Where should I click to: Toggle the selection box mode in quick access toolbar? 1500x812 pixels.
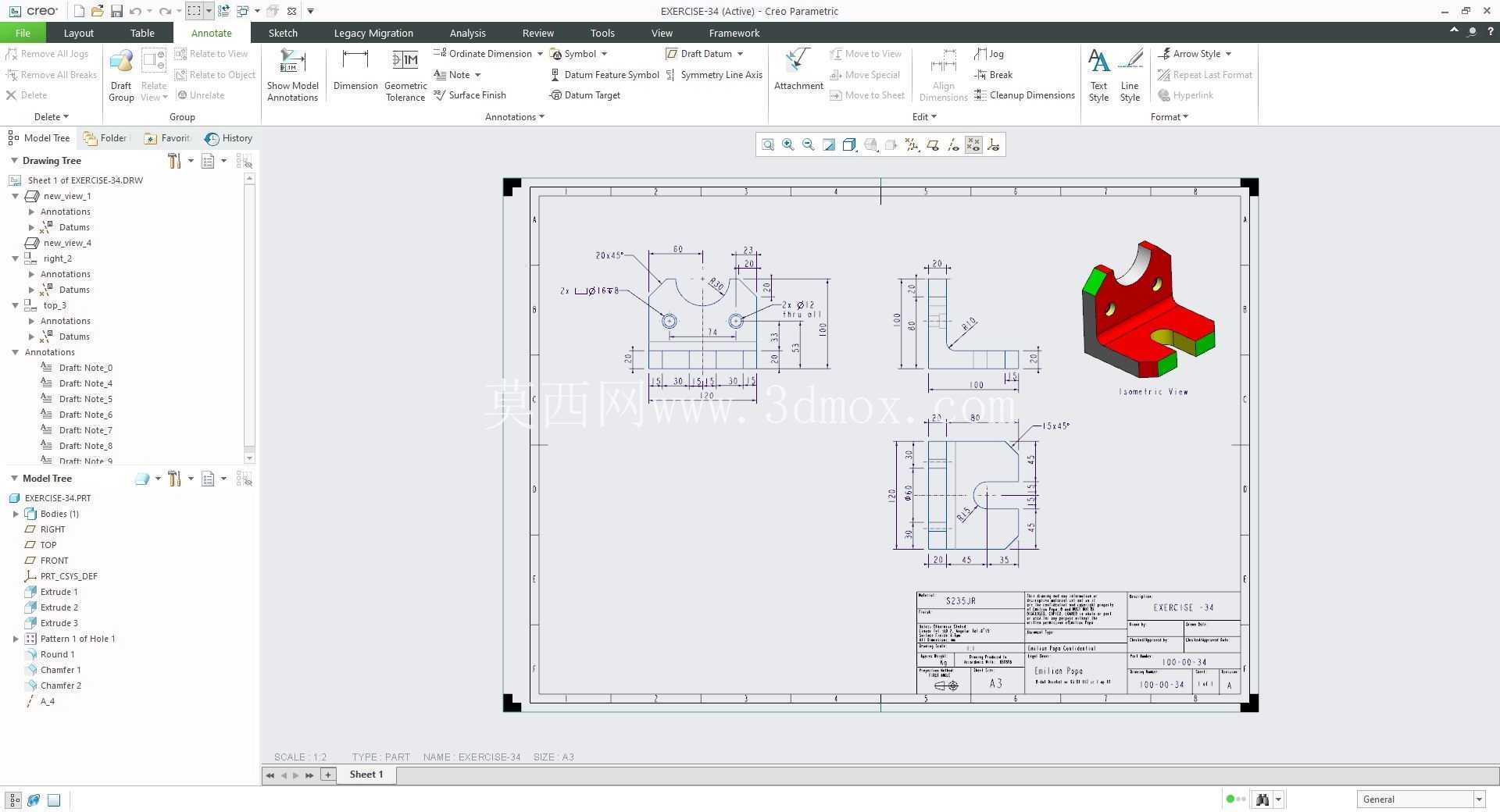pyautogui.click(x=194, y=11)
